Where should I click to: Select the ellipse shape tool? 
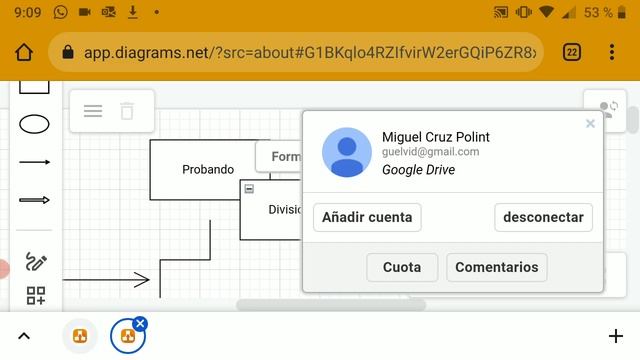click(34, 124)
